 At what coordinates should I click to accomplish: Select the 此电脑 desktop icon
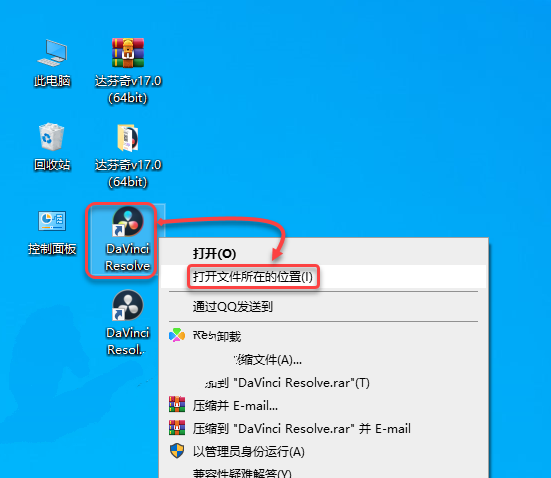pyautogui.click(x=52, y=63)
